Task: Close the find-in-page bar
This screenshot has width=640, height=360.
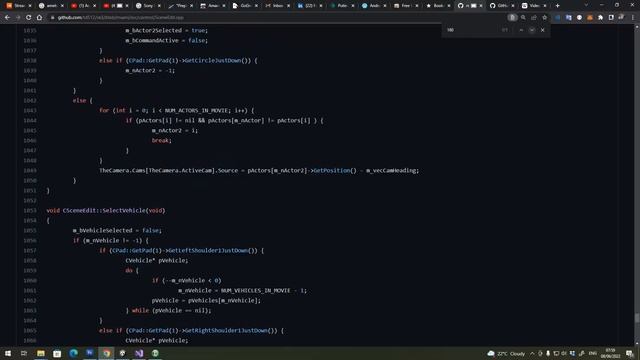Action: (542, 30)
